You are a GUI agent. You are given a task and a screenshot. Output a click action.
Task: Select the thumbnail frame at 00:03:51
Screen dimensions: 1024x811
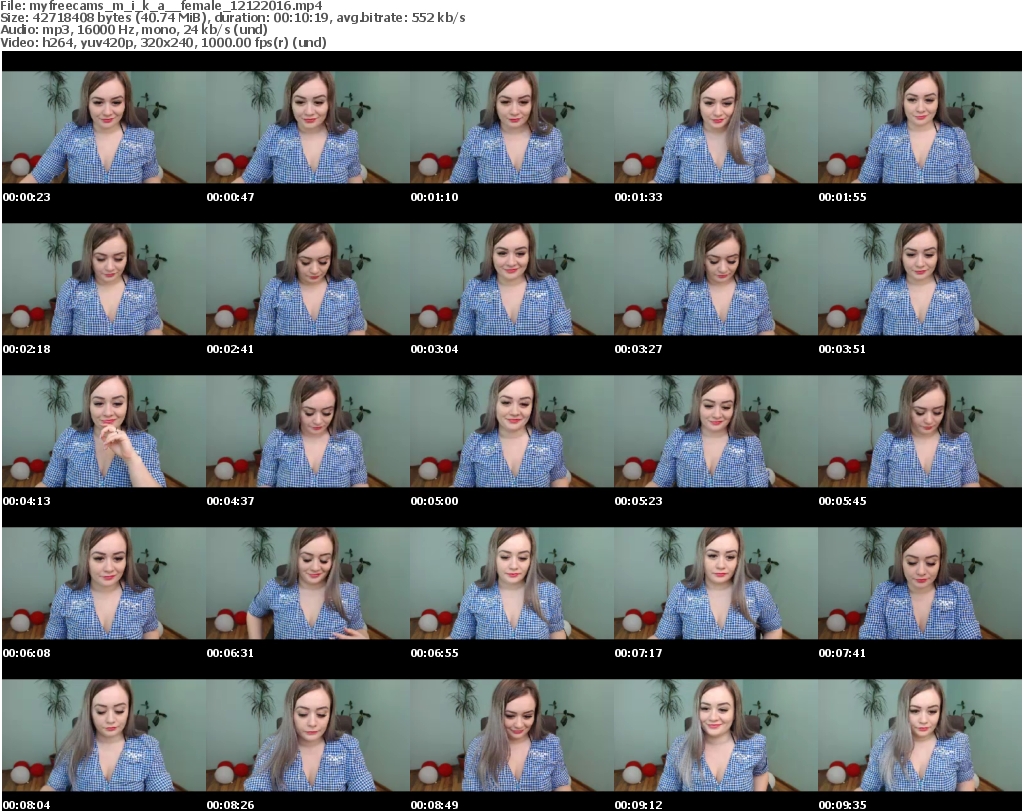pos(920,279)
